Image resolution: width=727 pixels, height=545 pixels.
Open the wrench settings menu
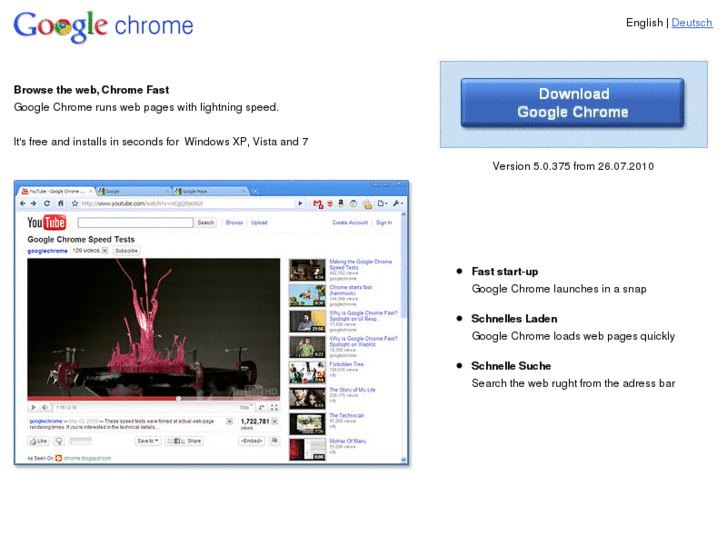398,203
